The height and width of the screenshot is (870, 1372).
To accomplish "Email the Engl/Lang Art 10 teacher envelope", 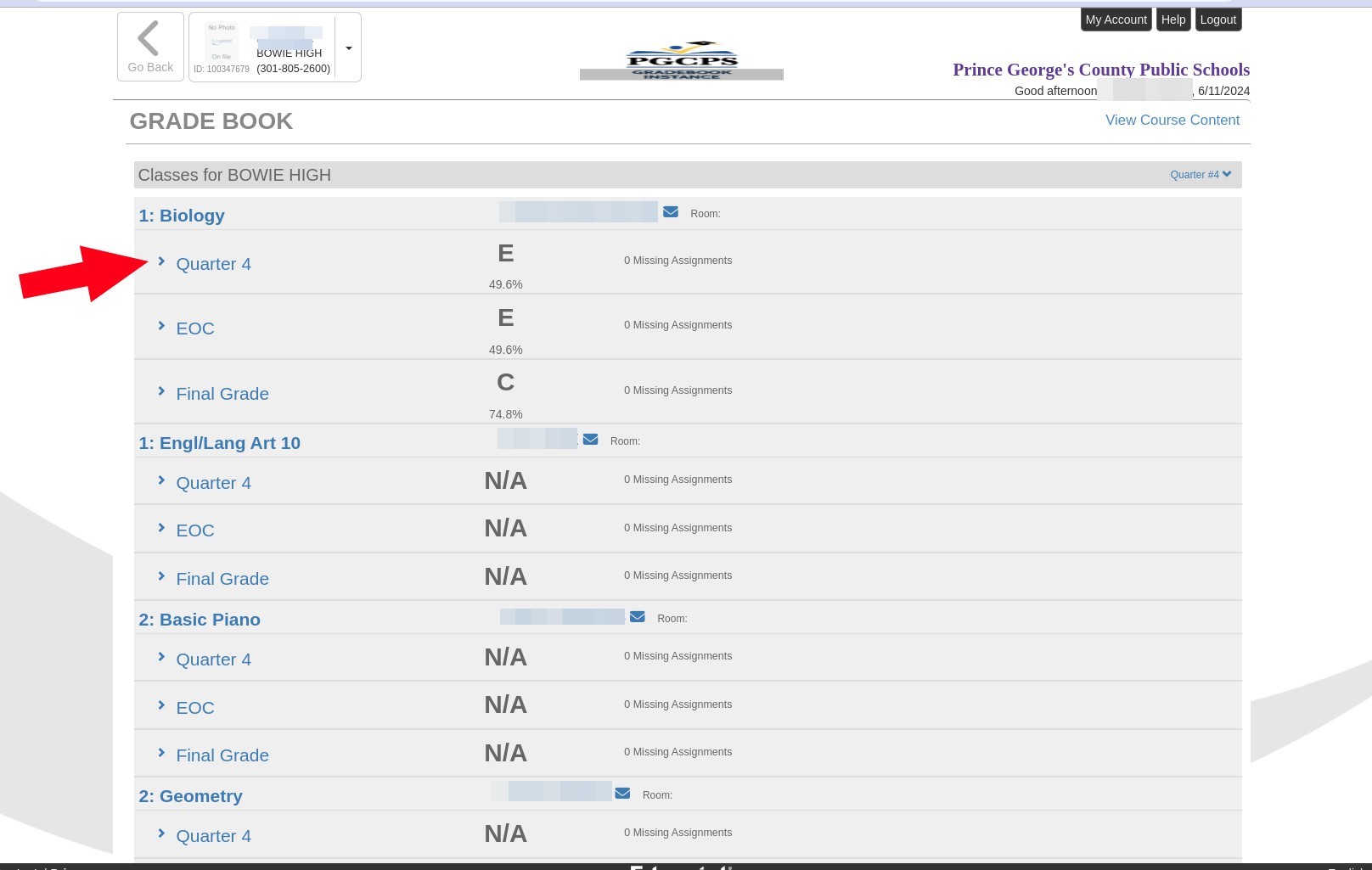I will [590, 440].
